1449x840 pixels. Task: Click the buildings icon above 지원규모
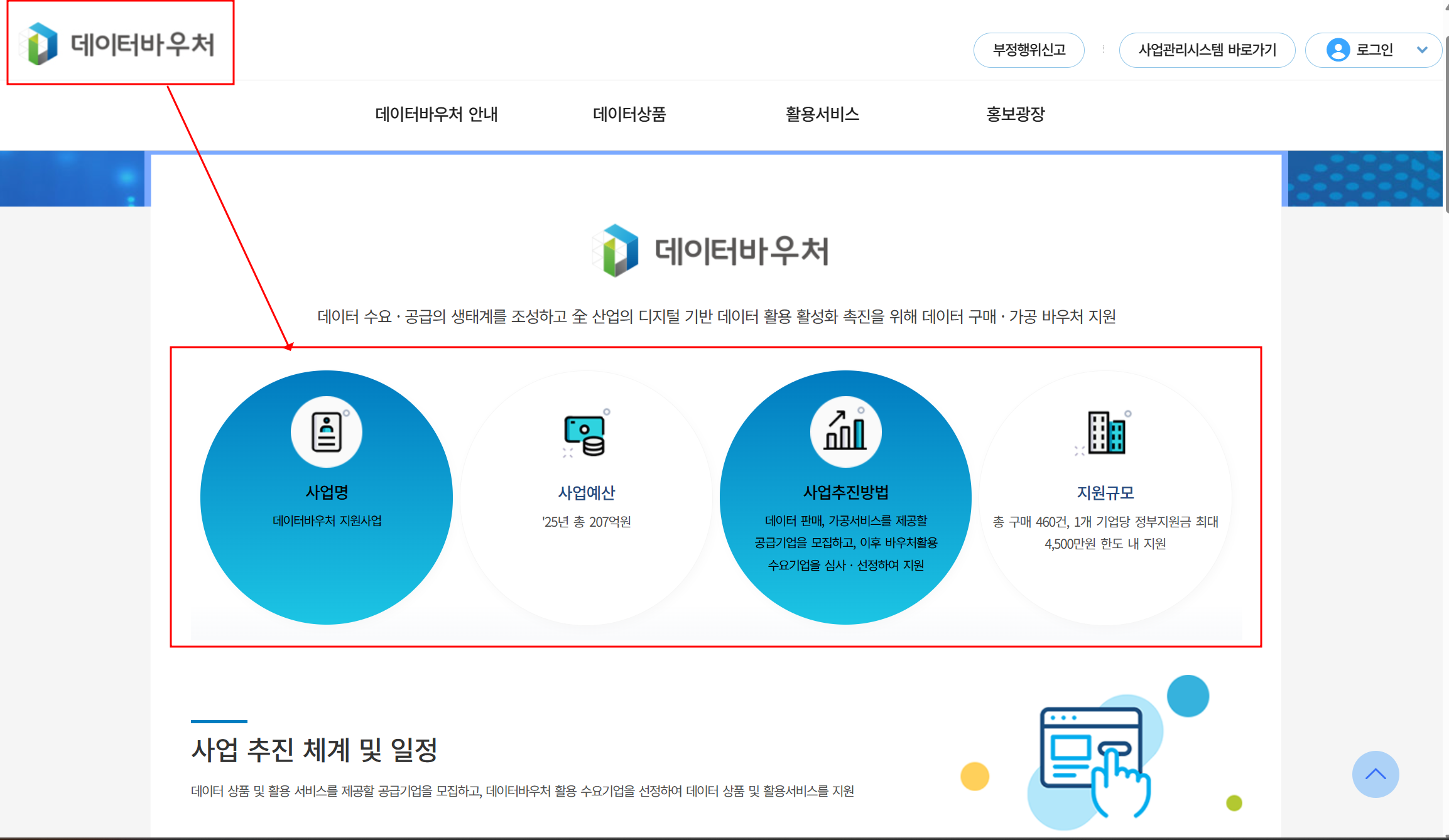click(x=1107, y=432)
